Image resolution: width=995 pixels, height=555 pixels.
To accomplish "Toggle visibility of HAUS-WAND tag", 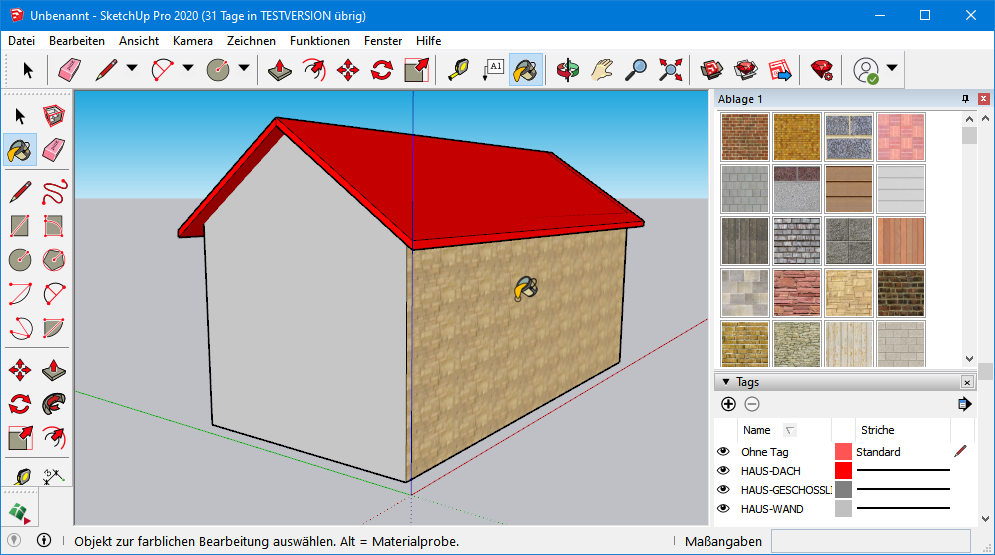I will click(723, 509).
